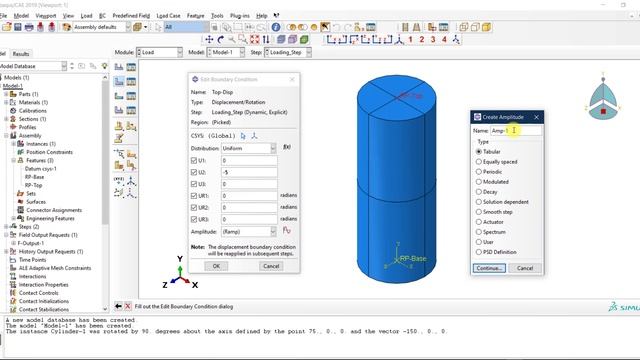Image resolution: width=640 pixels, height=360 pixels.
Task: Click the CSYS pick arrow icon
Action: click(x=243, y=136)
